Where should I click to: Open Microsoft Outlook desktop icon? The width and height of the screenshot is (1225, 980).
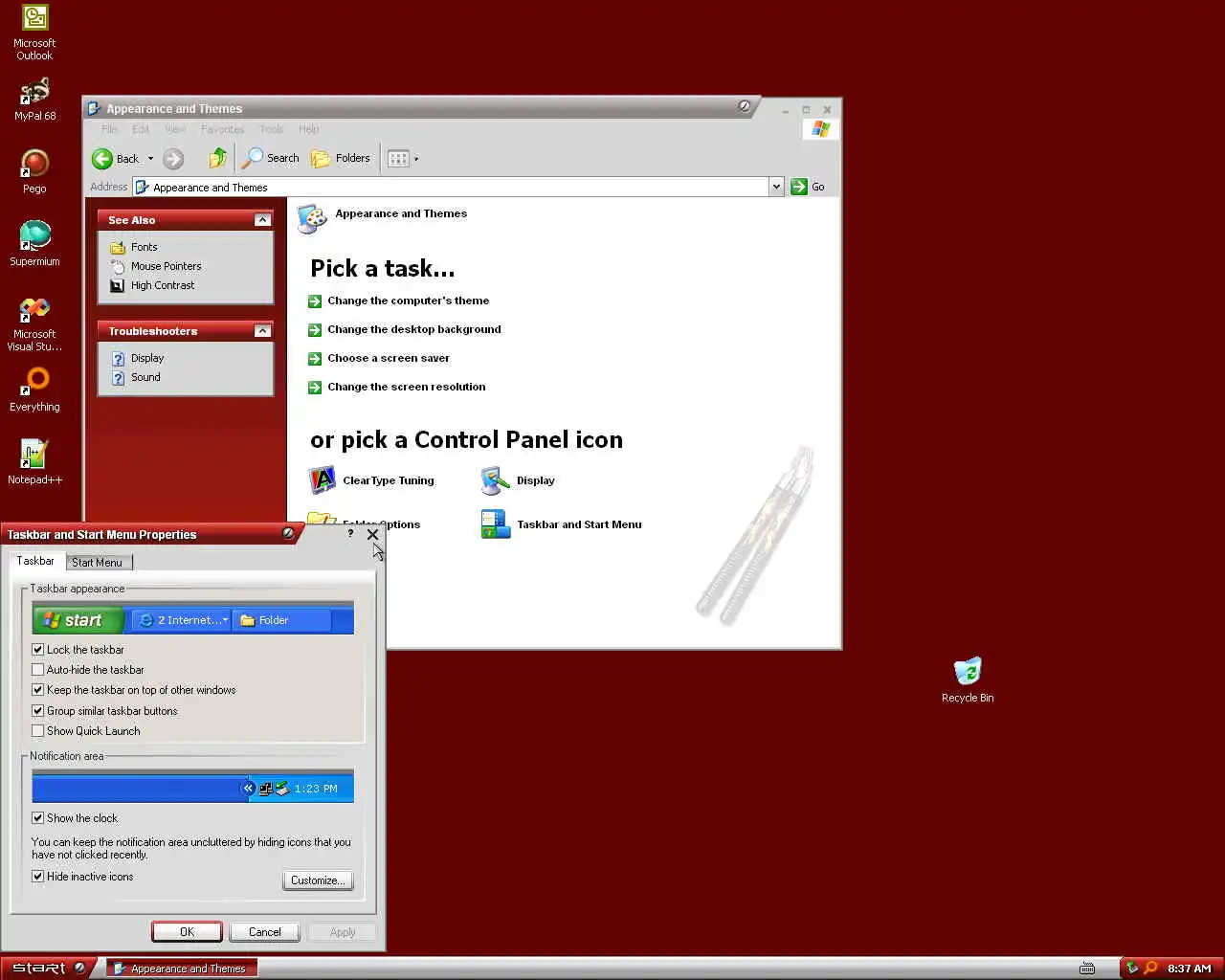(34, 33)
